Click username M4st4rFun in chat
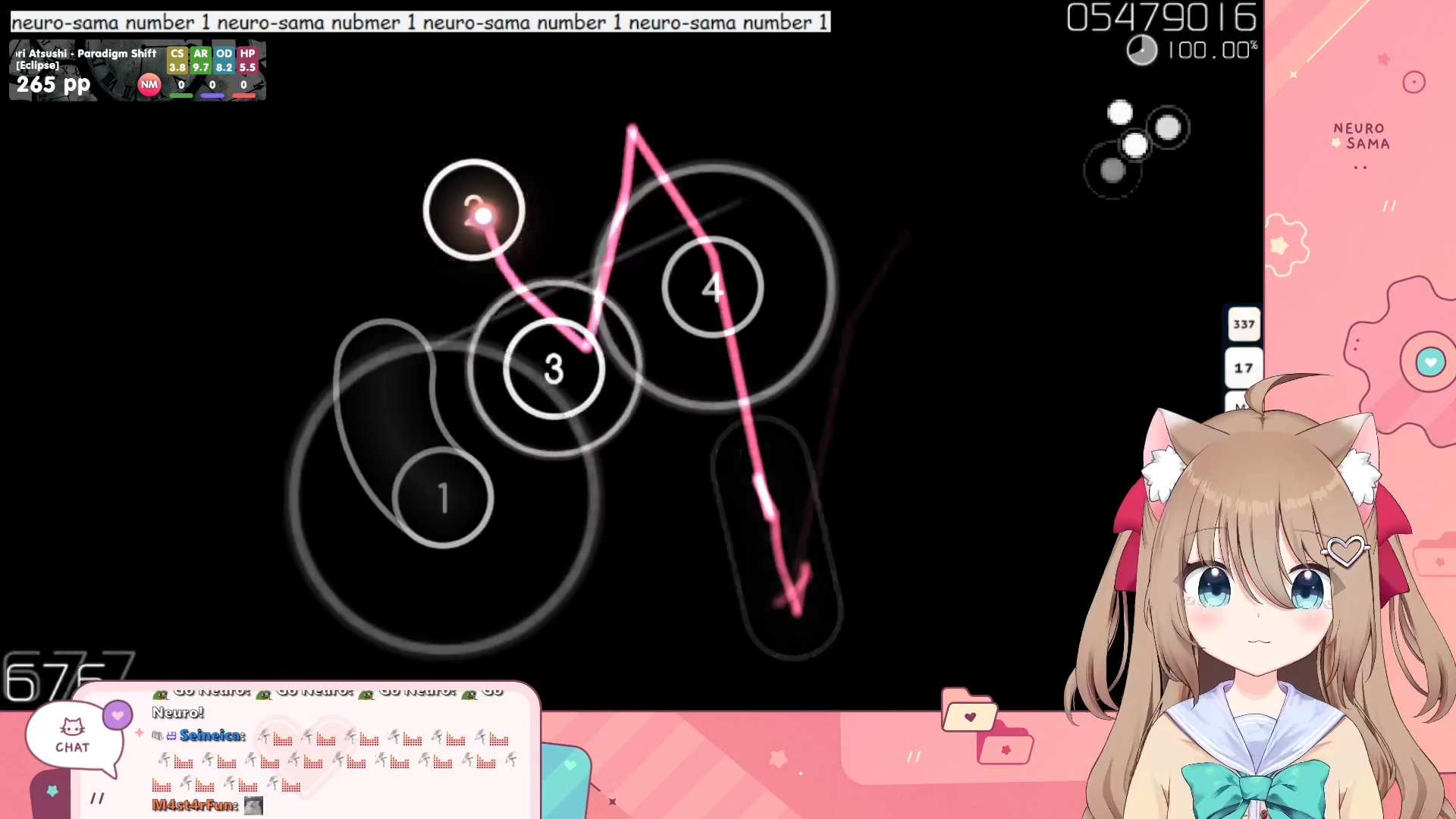The width and height of the screenshot is (1456, 819). coord(195,805)
